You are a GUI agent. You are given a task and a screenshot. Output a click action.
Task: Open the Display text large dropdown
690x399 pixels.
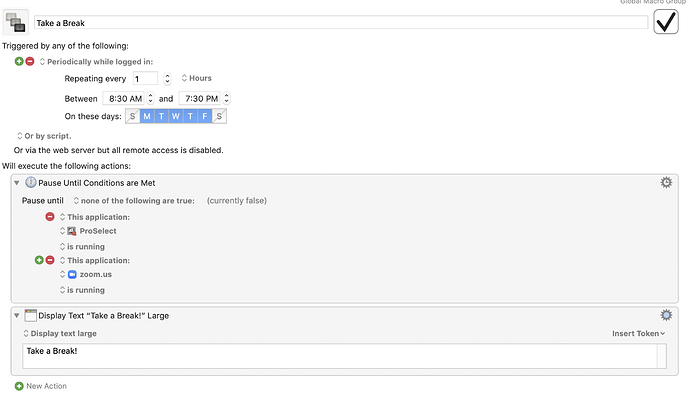pos(60,333)
